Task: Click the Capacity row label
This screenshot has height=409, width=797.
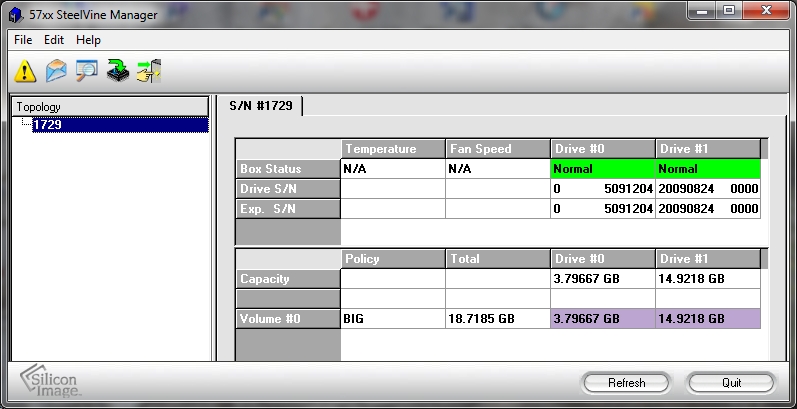Action: pos(288,279)
